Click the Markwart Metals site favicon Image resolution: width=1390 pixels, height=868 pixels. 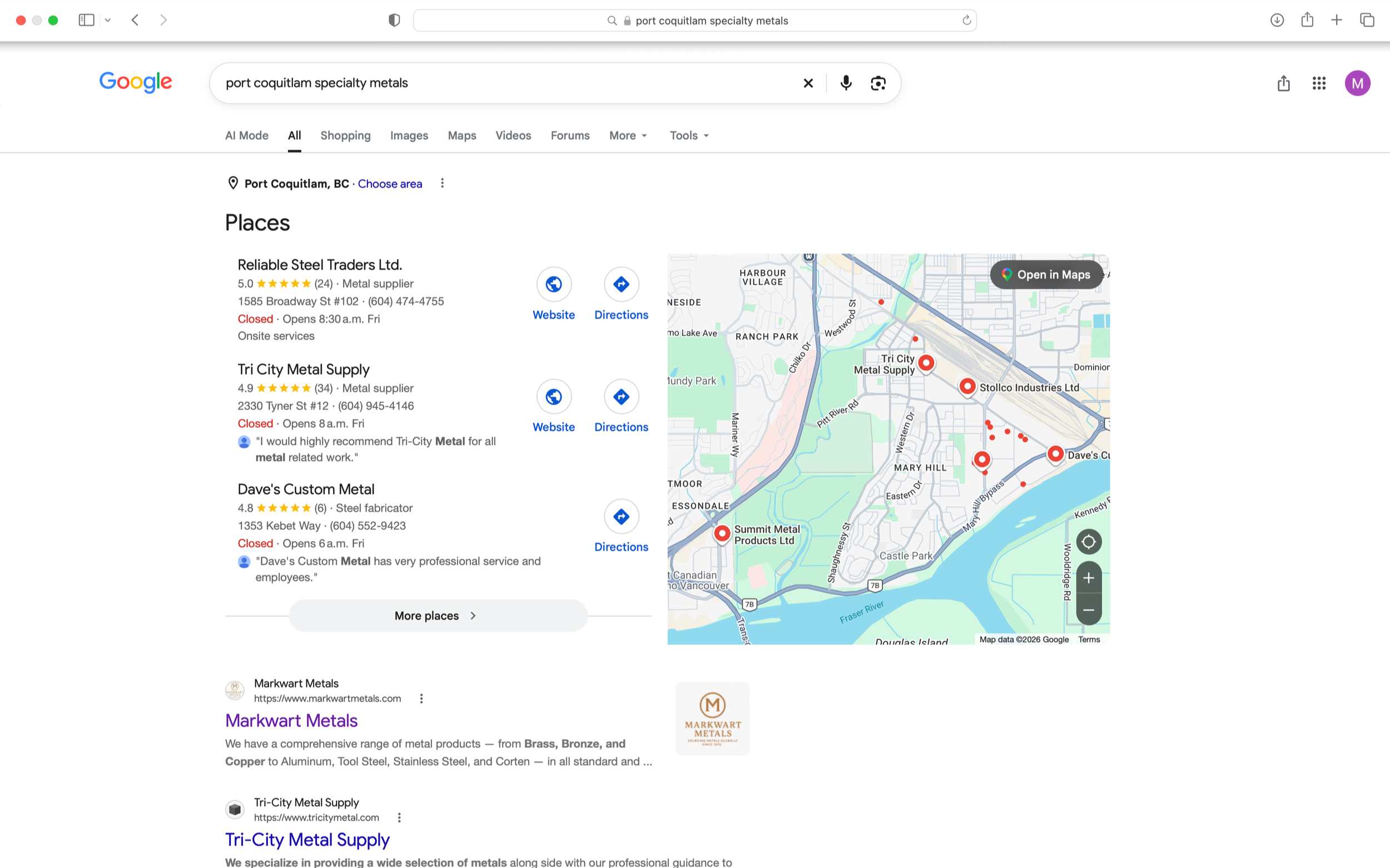point(234,691)
